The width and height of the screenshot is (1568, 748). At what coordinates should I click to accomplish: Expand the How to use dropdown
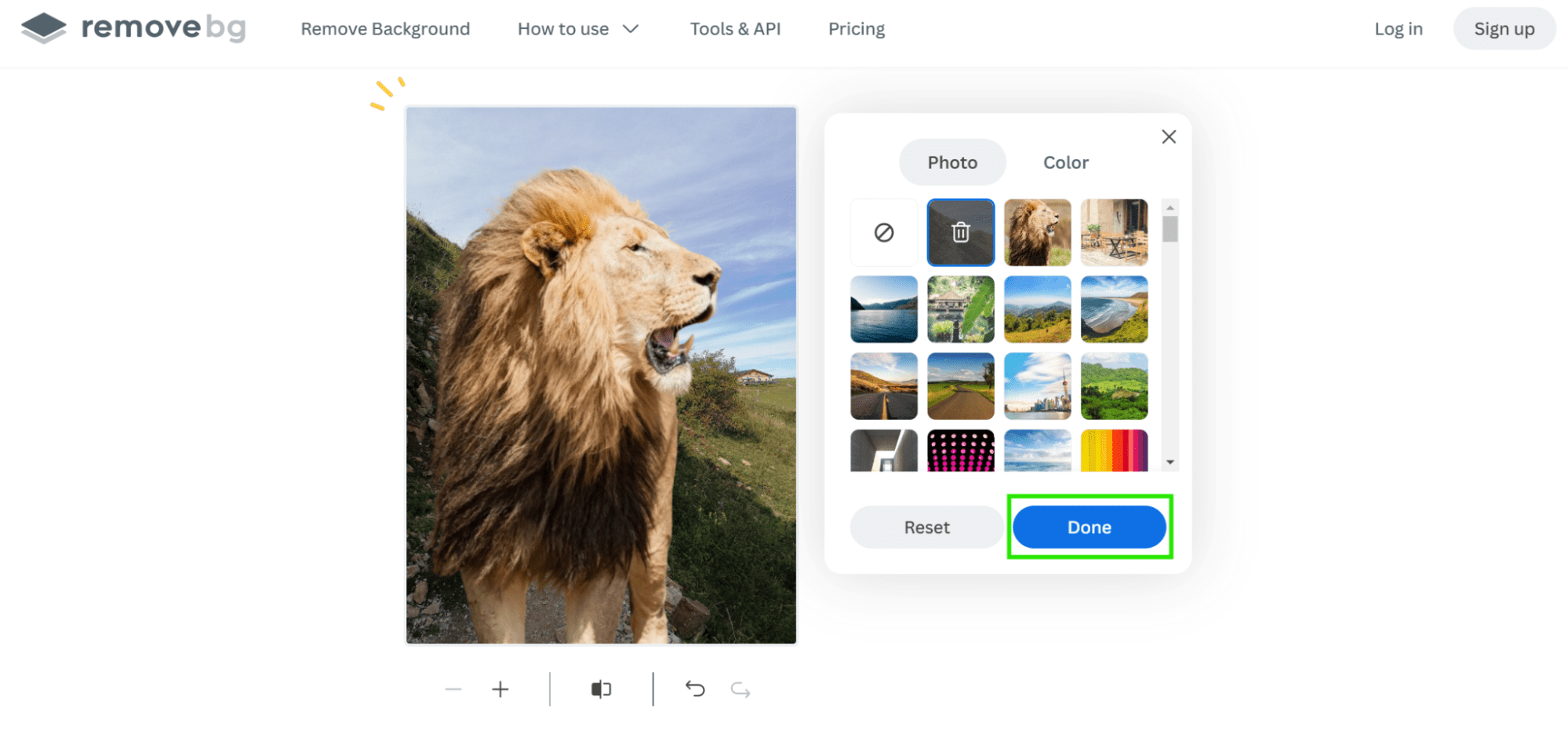[x=578, y=29]
